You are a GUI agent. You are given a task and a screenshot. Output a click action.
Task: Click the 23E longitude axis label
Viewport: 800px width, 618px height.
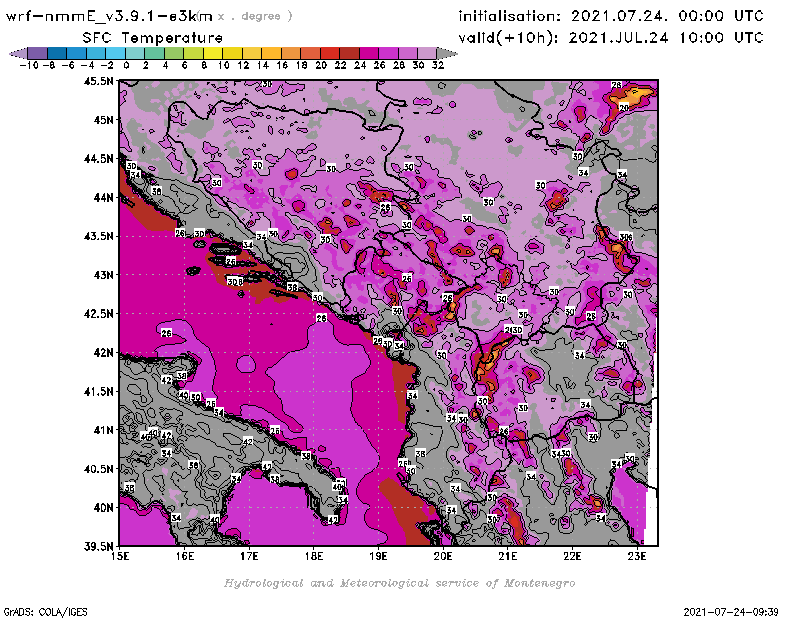click(637, 556)
